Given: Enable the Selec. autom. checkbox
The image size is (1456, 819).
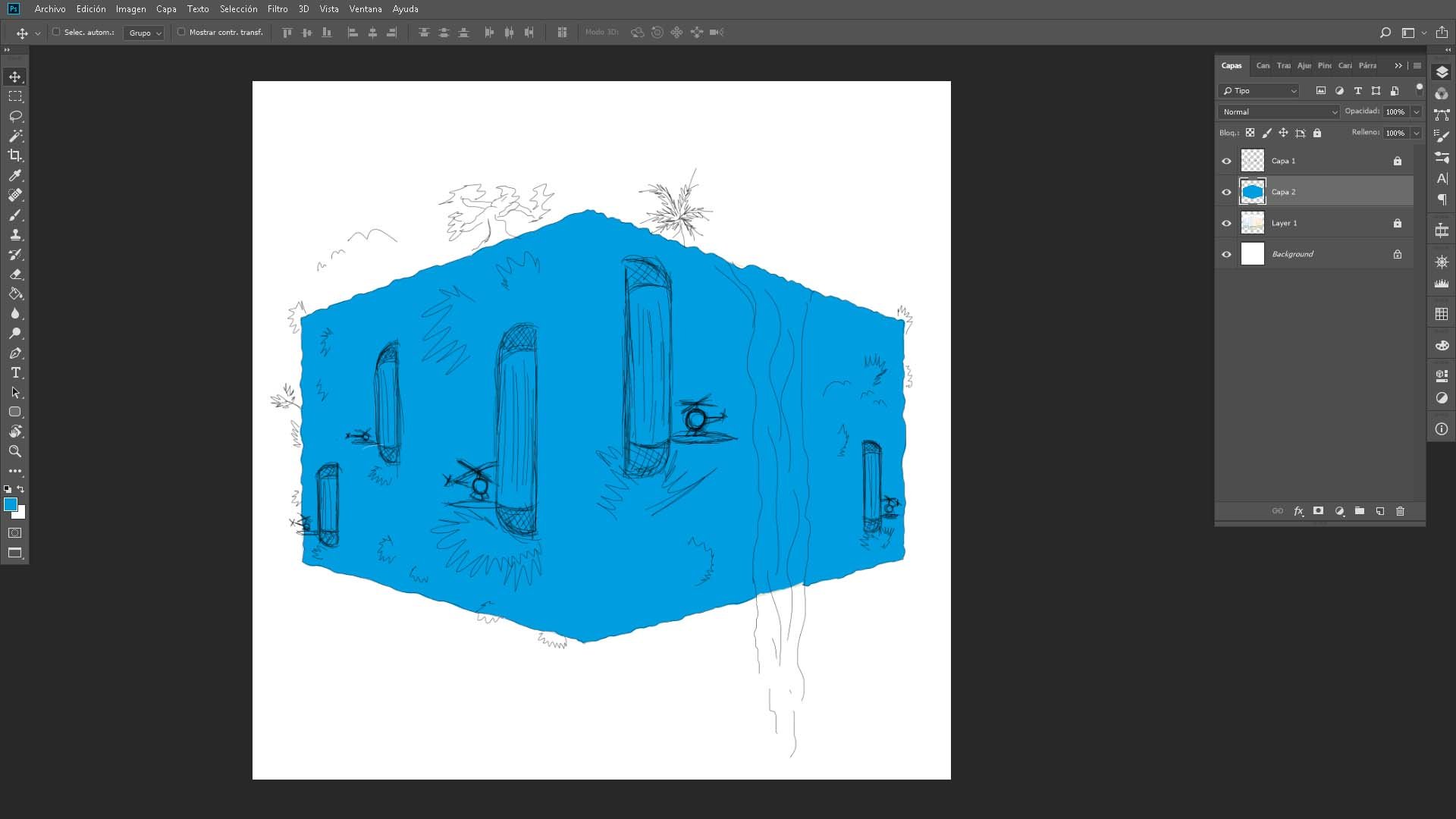Looking at the screenshot, I should click(x=56, y=32).
